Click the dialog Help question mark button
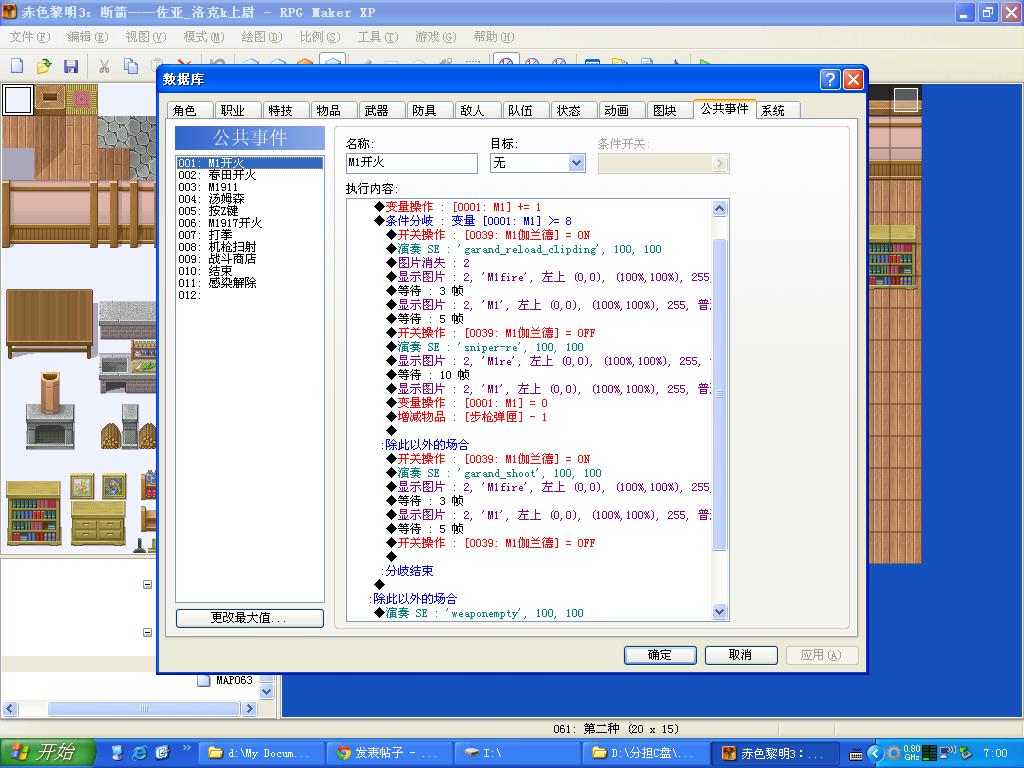 (x=829, y=80)
